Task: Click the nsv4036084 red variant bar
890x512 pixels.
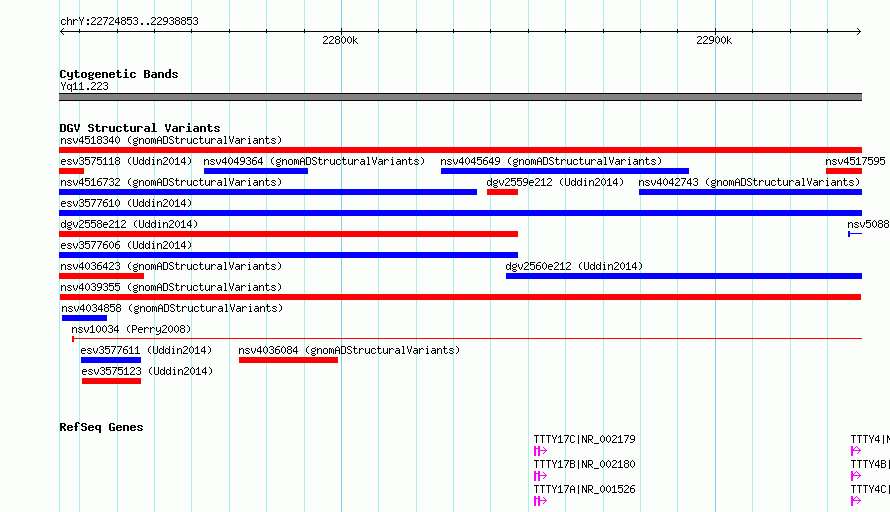Action: (288, 360)
